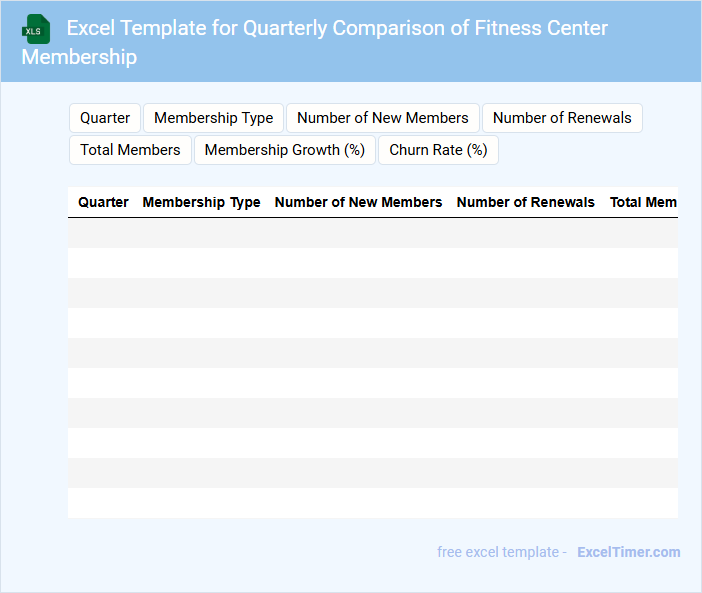702x593 pixels.
Task: Click the second empty table row
Action: [372, 263]
